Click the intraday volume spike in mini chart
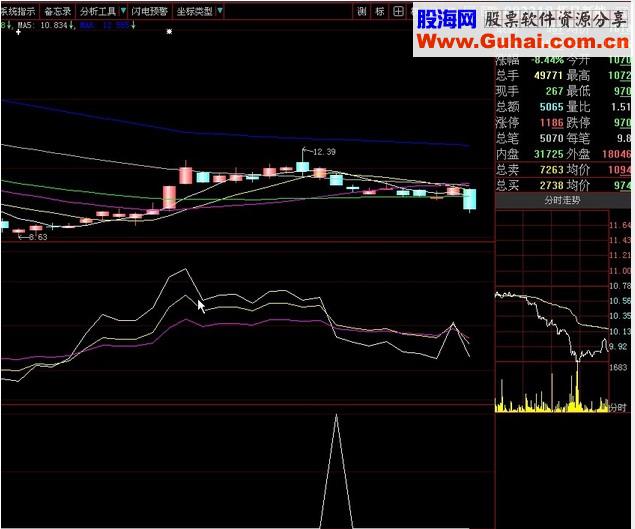Image resolution: width=635 pixels, height=529 pixels. pos(577,387)
